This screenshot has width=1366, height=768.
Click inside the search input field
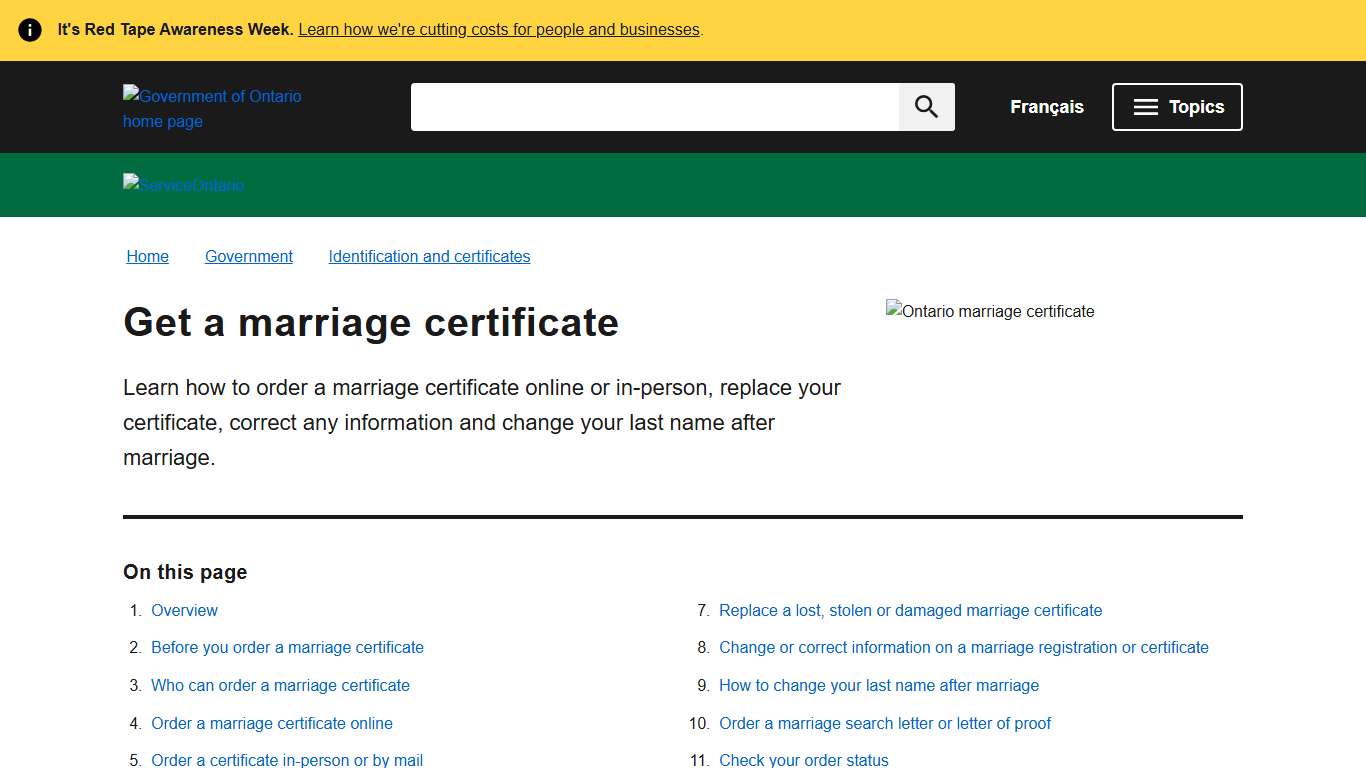pyautogui.click(x=655, y=106)
